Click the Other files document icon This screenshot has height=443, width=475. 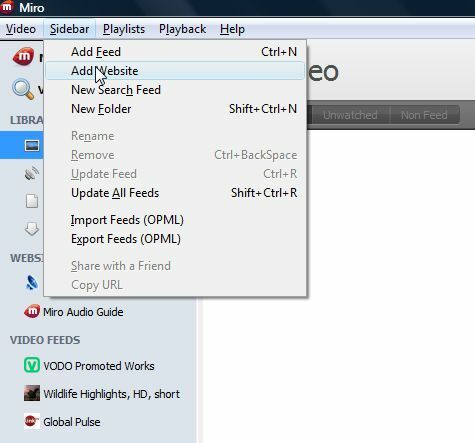[32, 201]
